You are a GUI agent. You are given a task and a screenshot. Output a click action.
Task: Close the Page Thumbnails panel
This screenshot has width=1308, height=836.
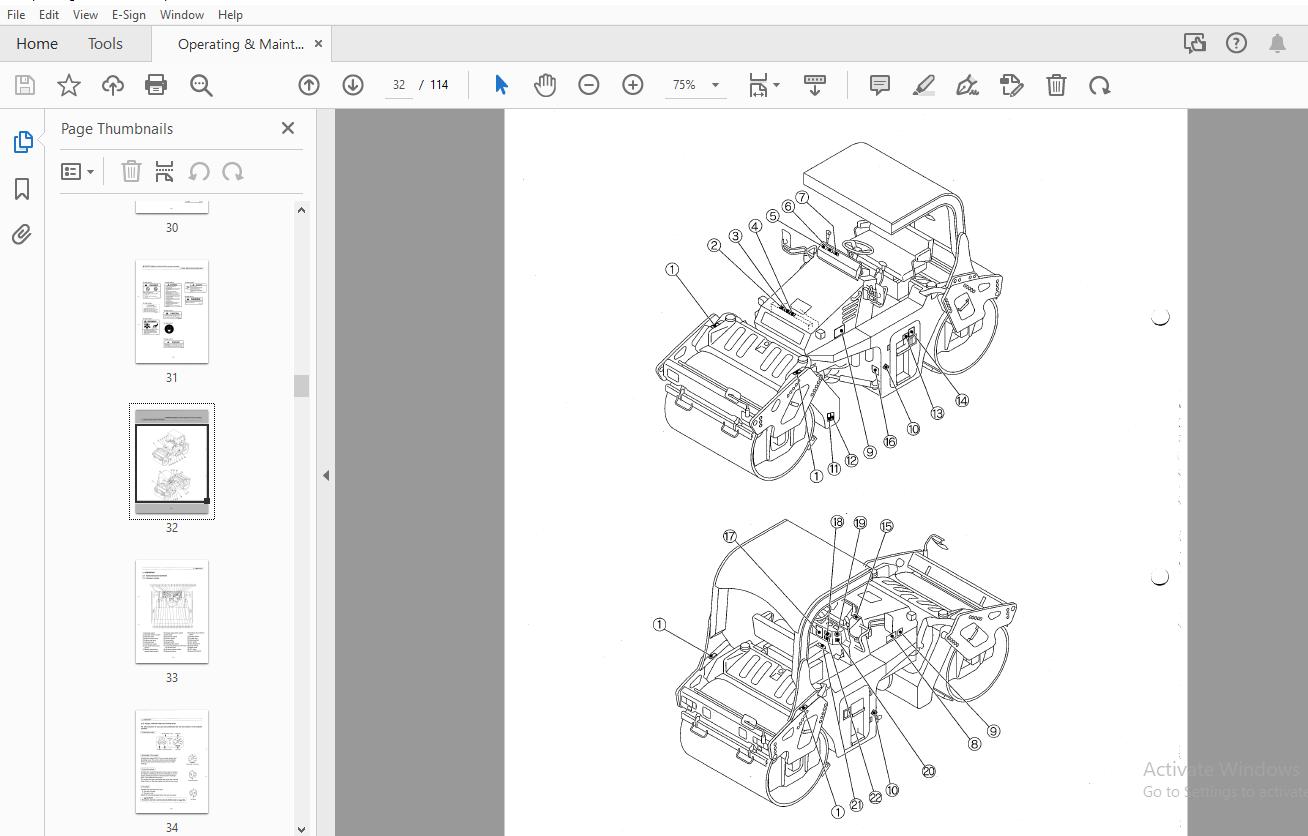pos(288,128)
